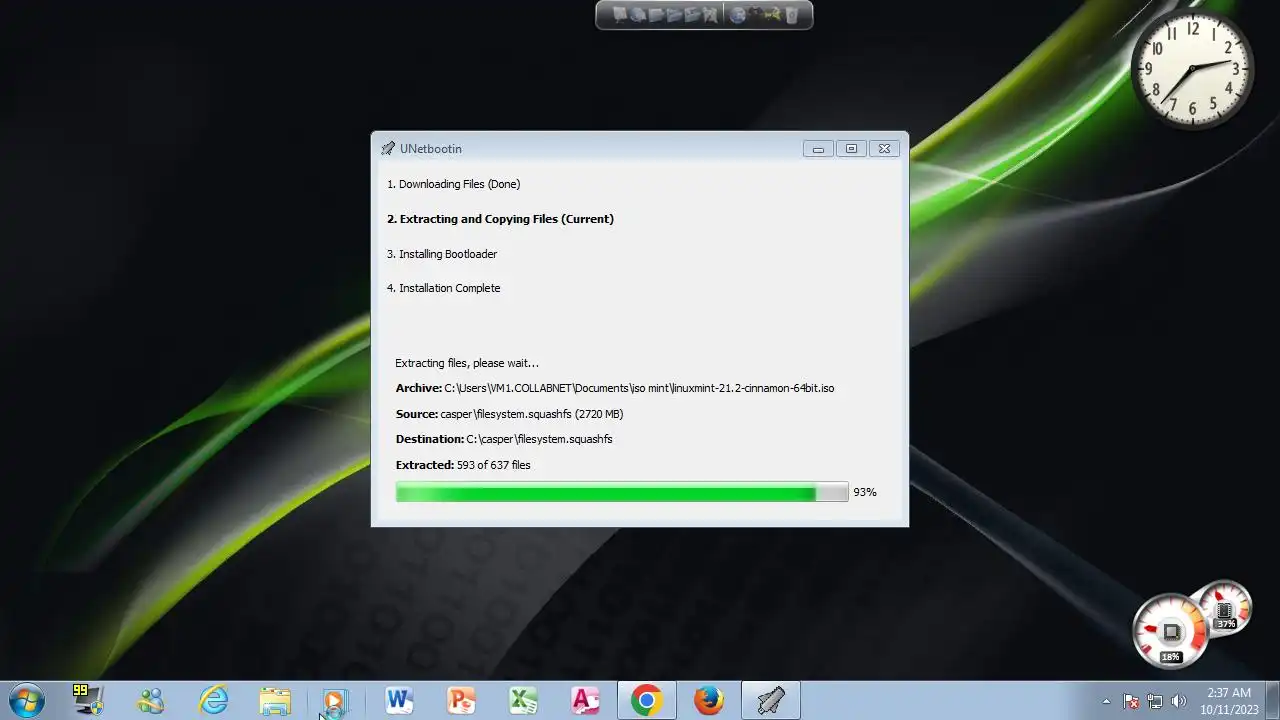Click the CPU meter gadget showing 18%
The height and width of the screenshot is (720, 1280).
(x=1170, y=631)
